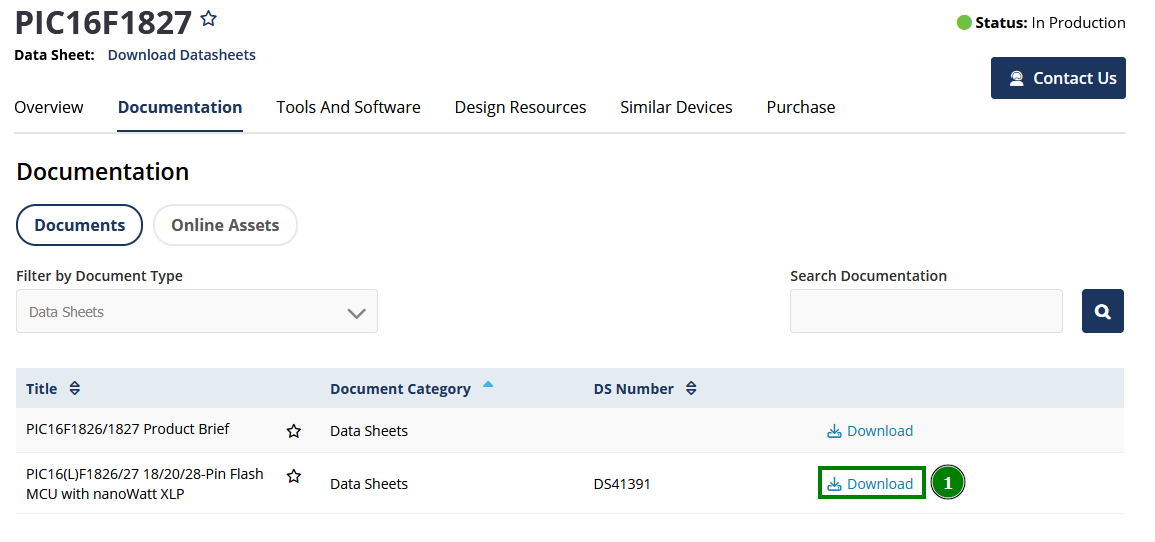Download the PIC16F1826/1827 Product Brief

[x=870, y=431]
